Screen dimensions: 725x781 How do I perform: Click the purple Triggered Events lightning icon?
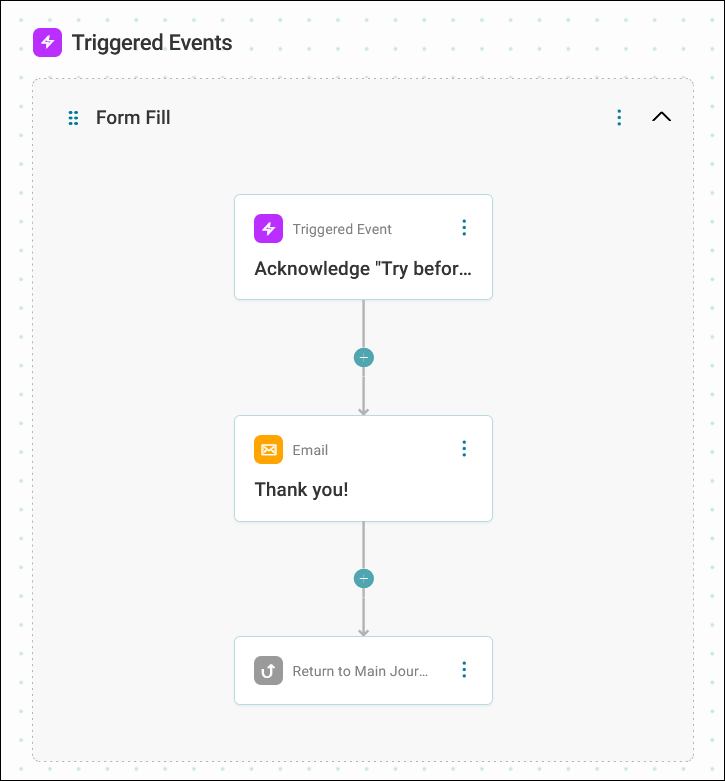(47, 42)
